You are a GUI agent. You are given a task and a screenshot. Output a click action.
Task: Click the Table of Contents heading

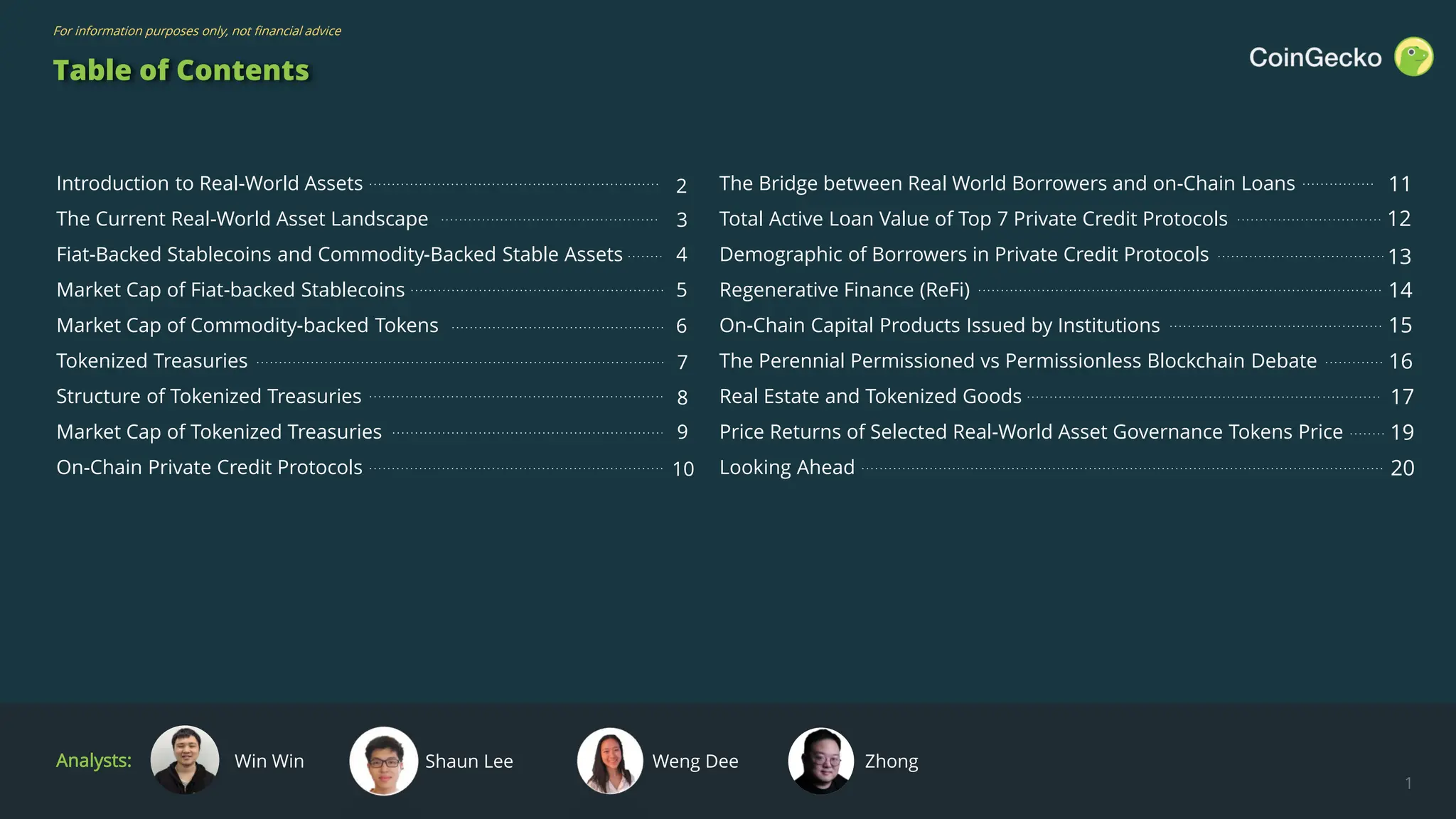(181, 70)
